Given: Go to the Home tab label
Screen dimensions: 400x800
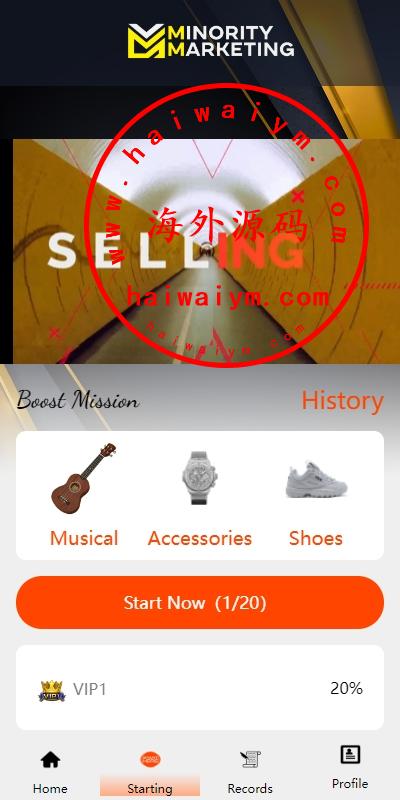Looking at the screenshot, I should 50,788.
